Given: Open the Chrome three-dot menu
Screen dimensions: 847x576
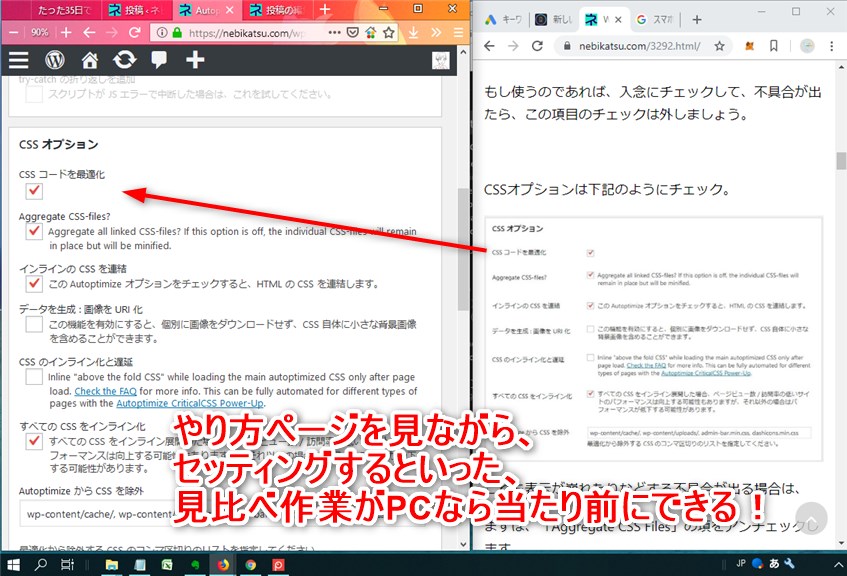Looking at the screenshot, I should (833, 46).
